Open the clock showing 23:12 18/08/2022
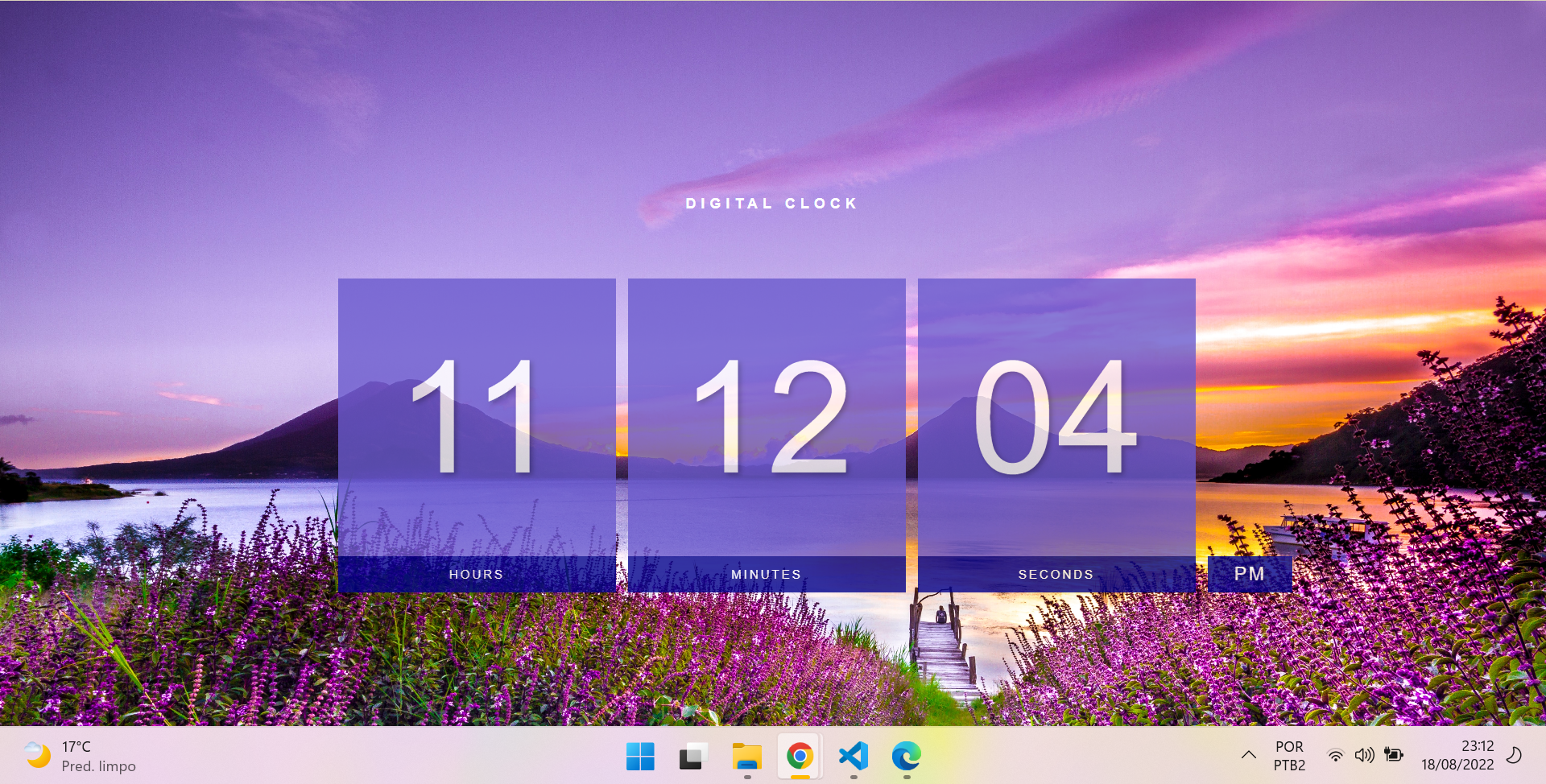The image size is (1546, 784). (1457, 756)
